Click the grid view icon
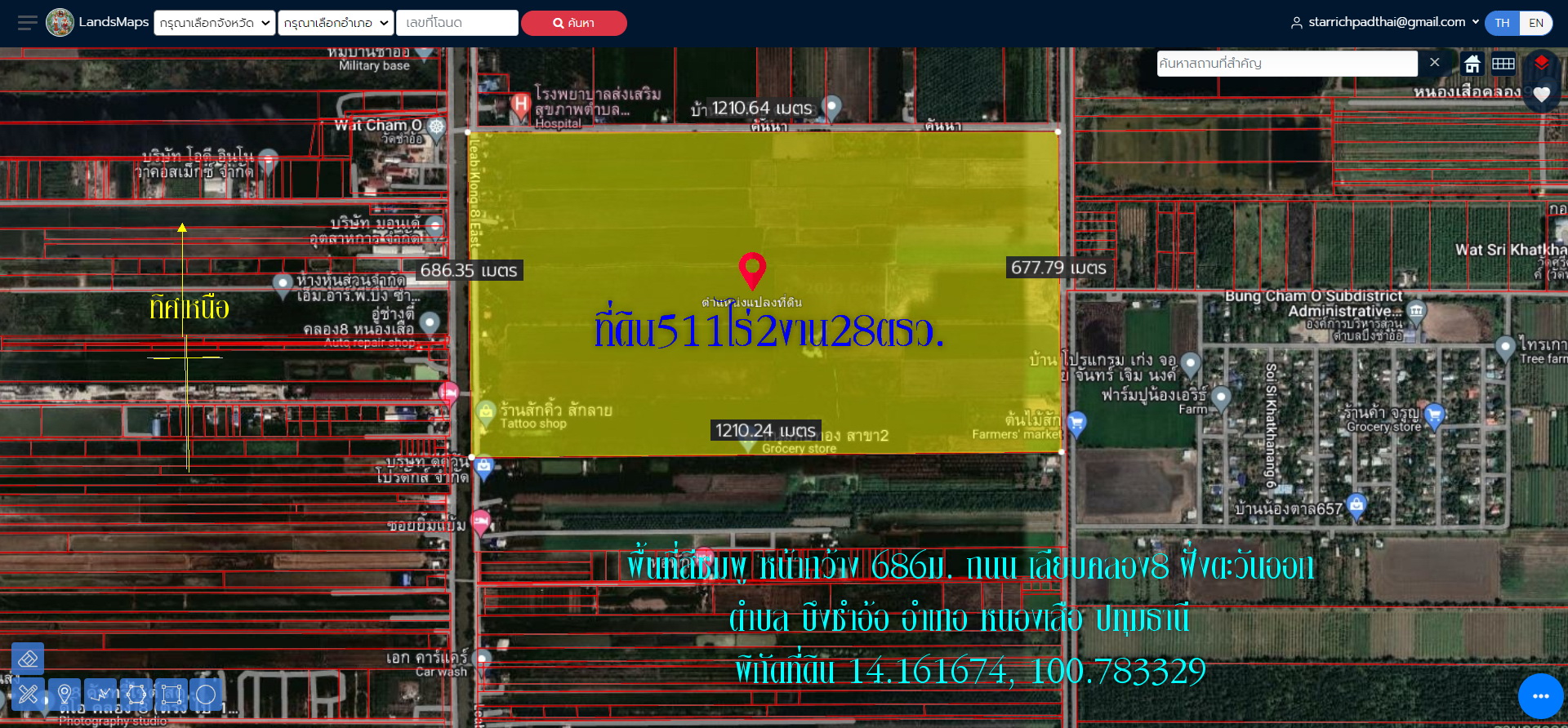Screen dimensions: 1568x728 (1503, 64)
